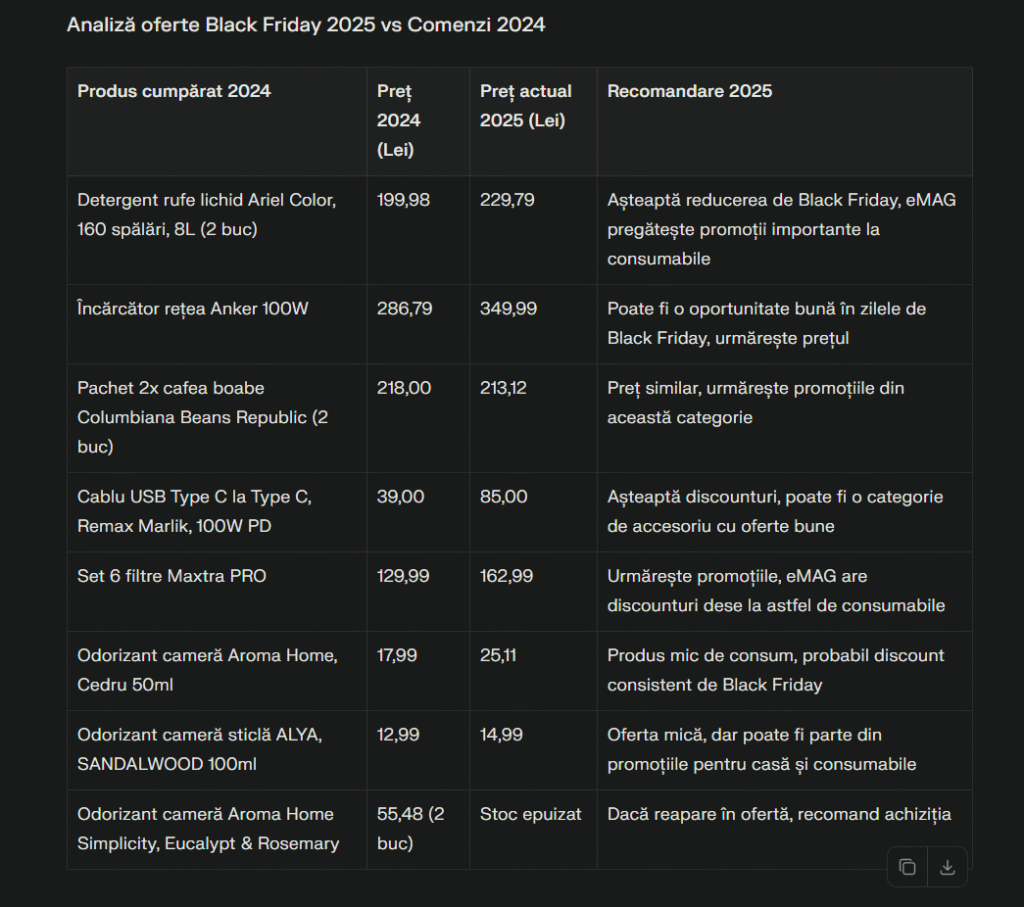Click the 'Dacă reapare în ofertă' recommendation
Viewport: 1024px width, 907px height.
(x=779, y=814)
